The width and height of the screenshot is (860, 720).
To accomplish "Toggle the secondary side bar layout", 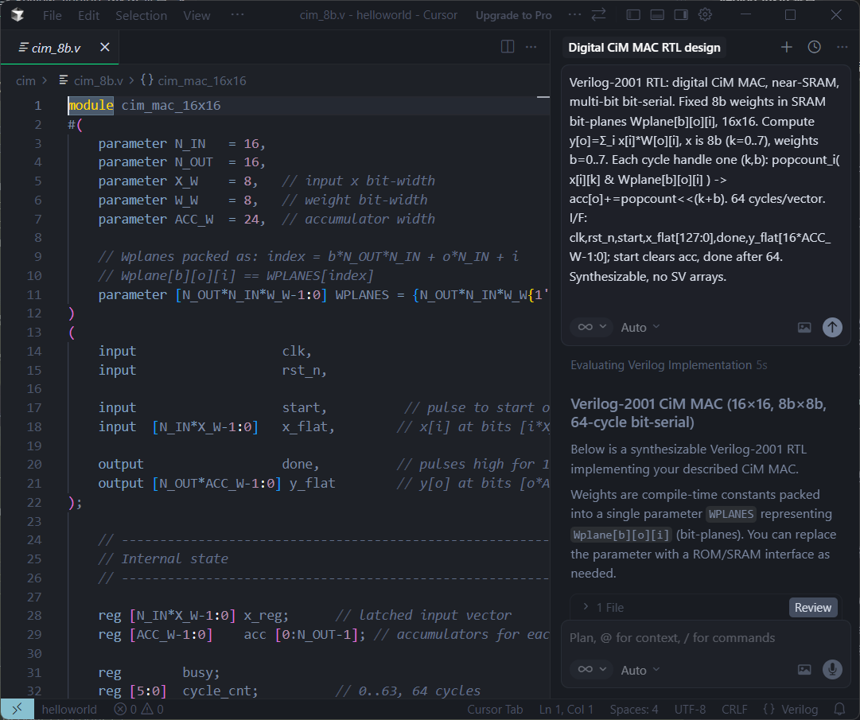I will 681,15.
